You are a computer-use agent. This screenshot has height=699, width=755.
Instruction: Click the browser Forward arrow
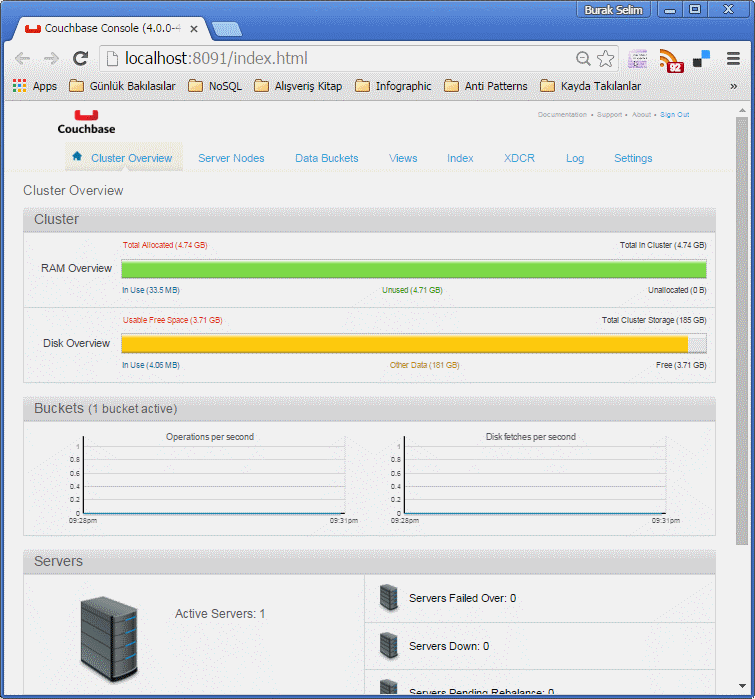(x=51, y=59)
